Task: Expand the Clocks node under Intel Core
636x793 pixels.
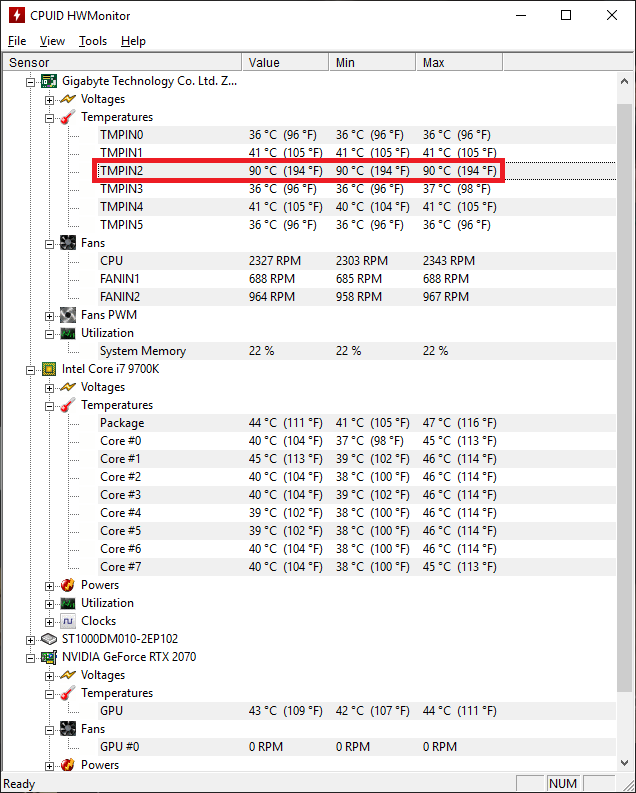Action: click(x=49, y=622)
